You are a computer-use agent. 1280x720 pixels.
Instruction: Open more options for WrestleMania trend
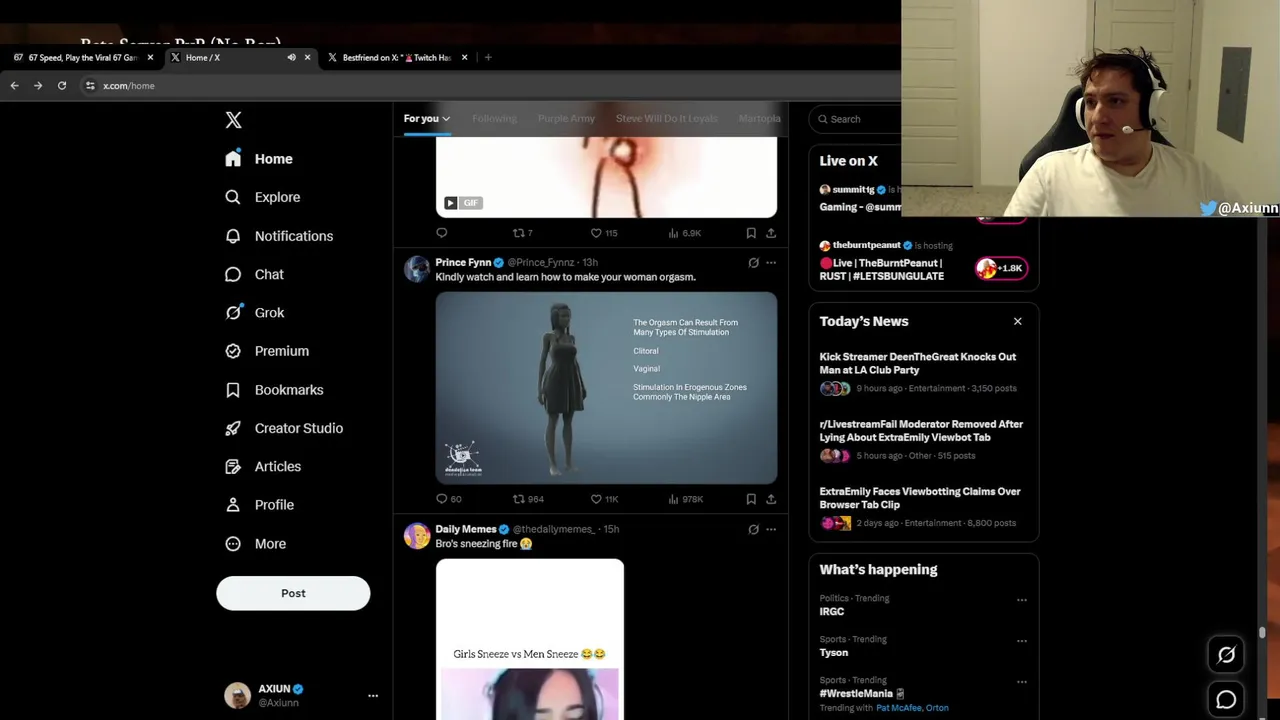[1021, 682]
